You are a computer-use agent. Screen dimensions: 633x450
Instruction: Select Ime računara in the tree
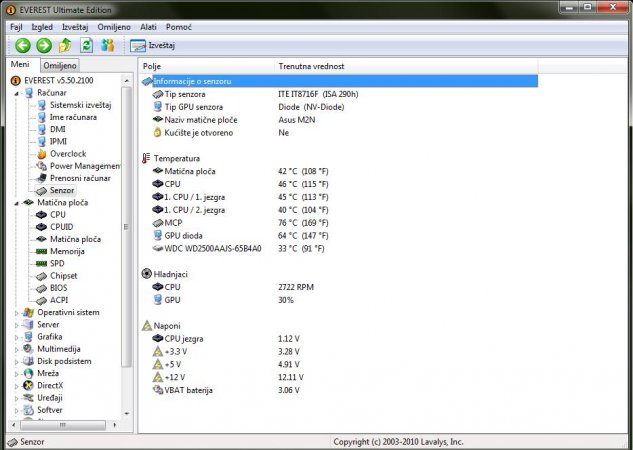click(73, 117)
